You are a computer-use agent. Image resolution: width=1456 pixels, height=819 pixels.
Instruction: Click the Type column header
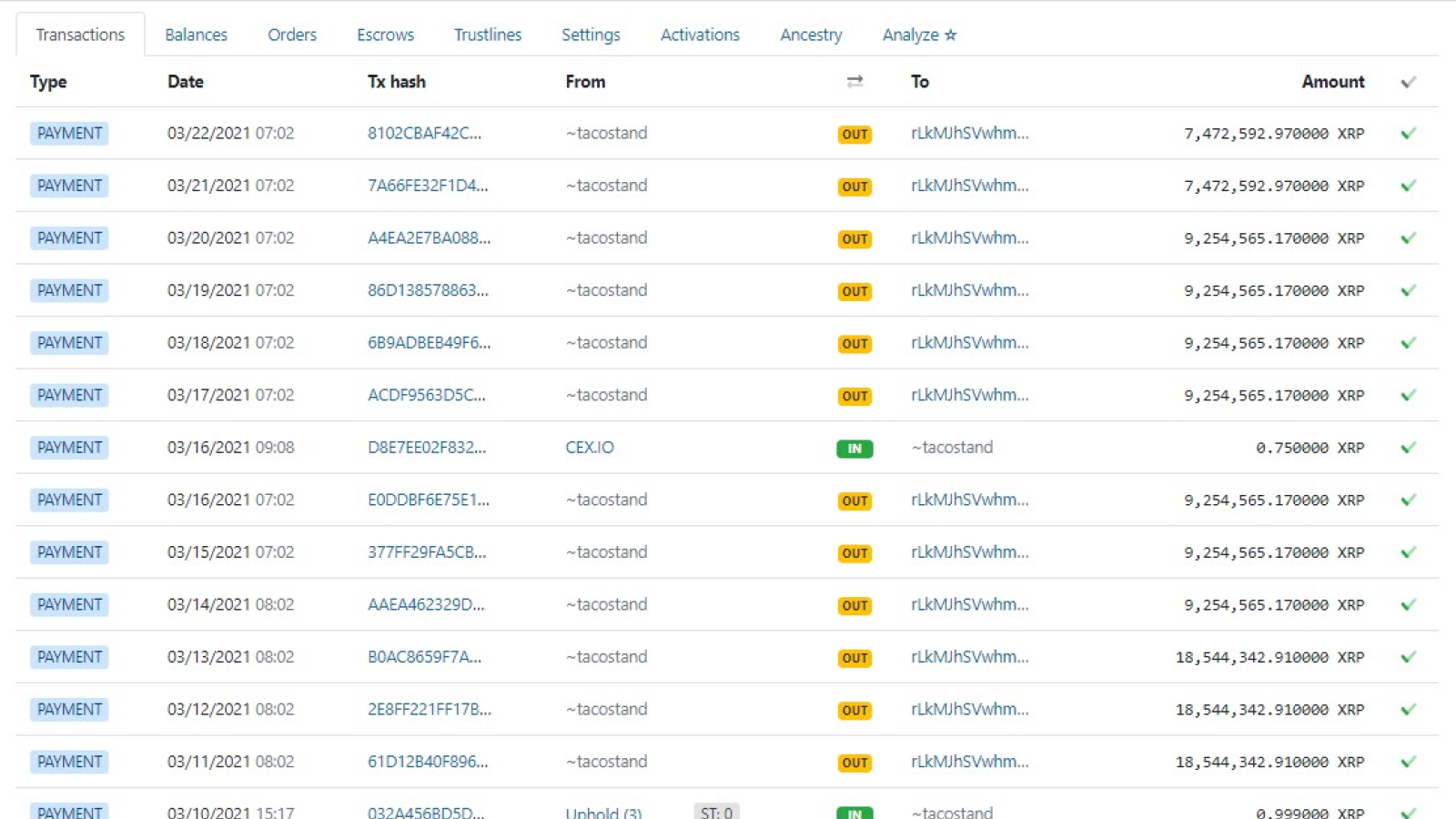click(48, 82)
